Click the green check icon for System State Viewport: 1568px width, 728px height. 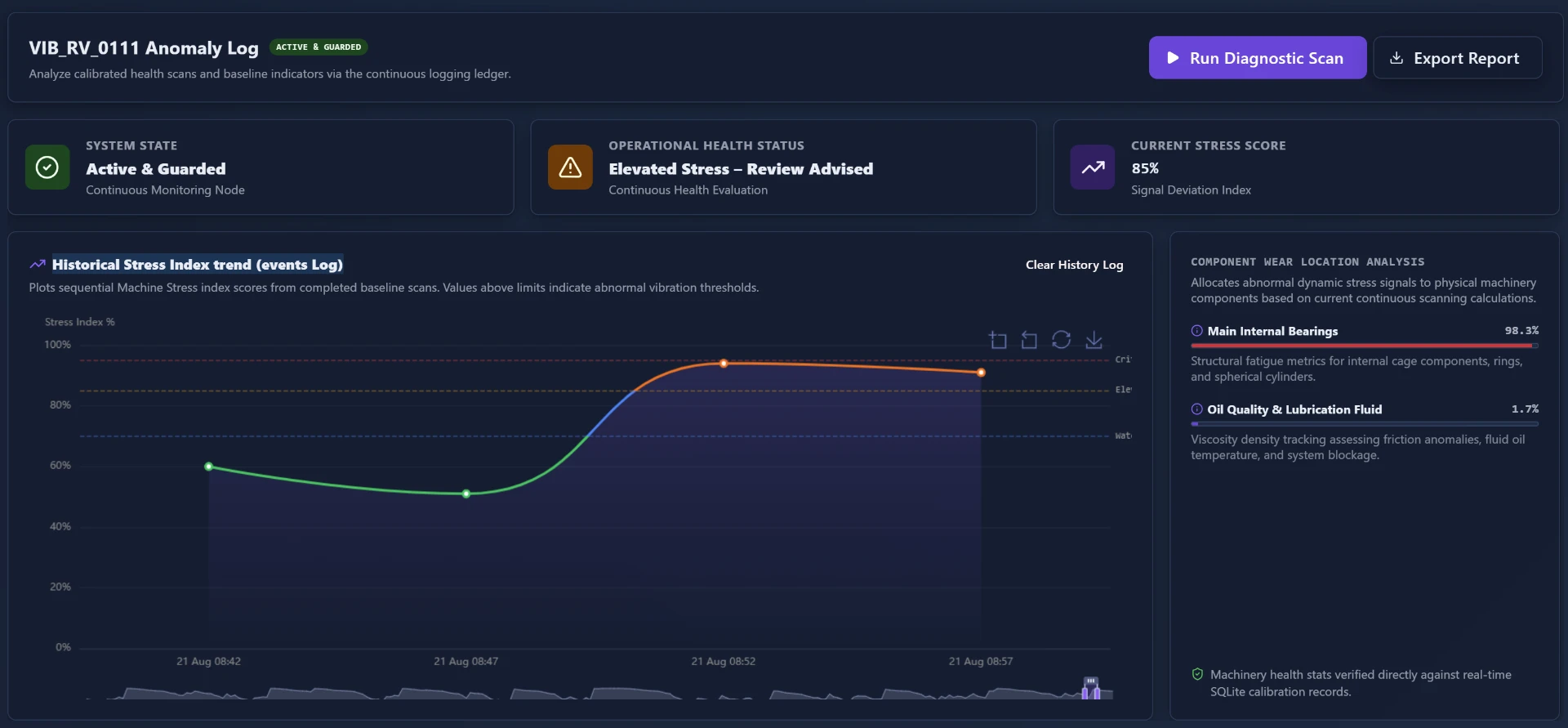pyautogui.click(x=47, y=167)
